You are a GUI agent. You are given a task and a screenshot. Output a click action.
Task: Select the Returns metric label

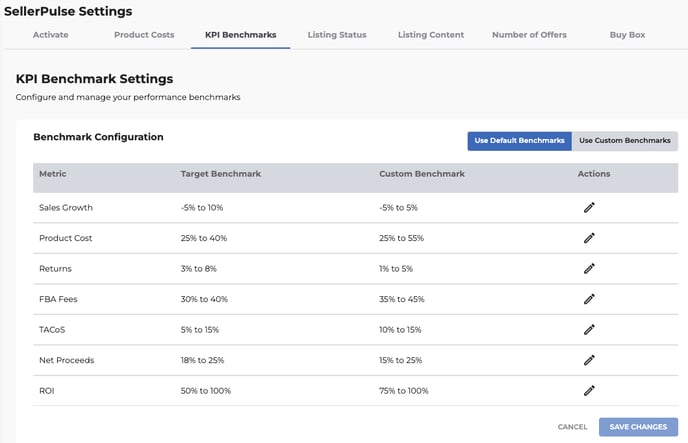pos(55,268)
